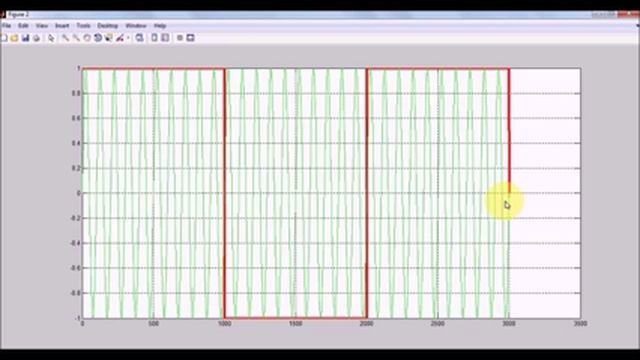Insert a legend via toolbar icon
Viewport: 640px width, 360px height.
pos(165,38)
